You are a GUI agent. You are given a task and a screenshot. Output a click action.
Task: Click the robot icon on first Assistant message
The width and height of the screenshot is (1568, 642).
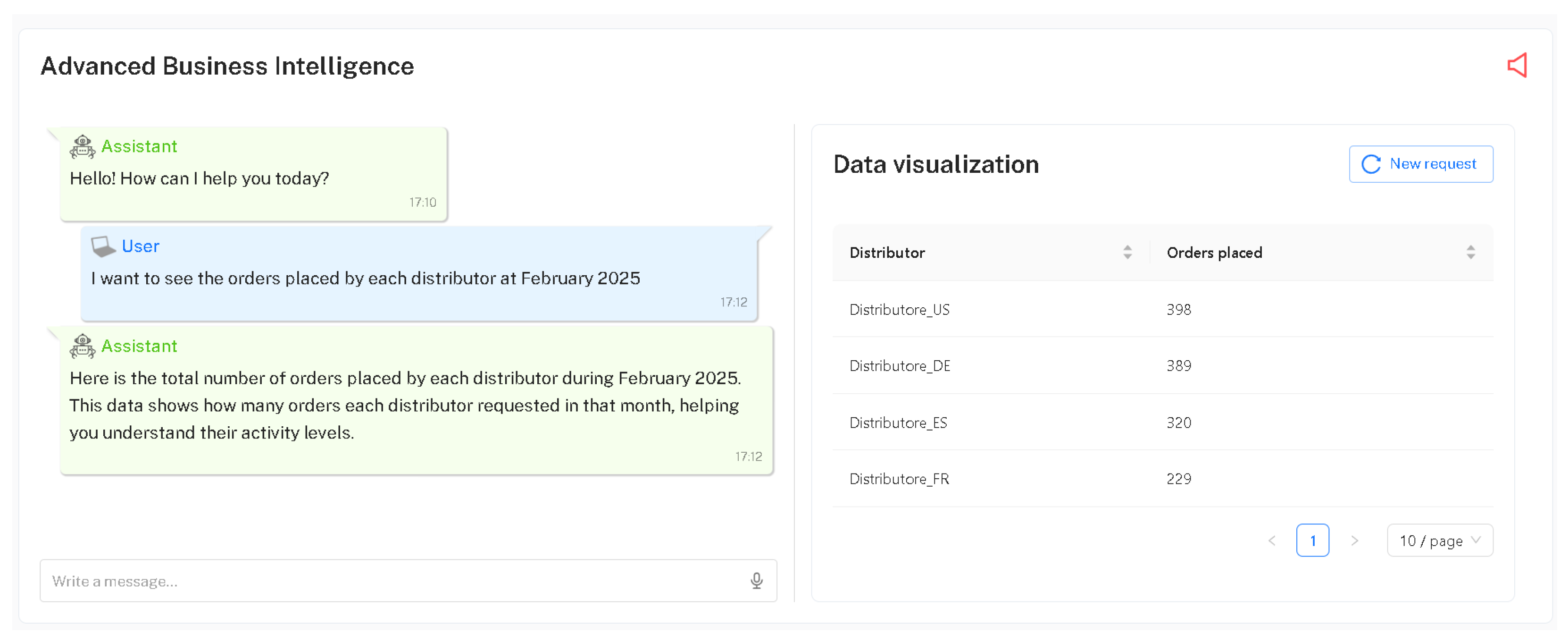coord(82,147)
